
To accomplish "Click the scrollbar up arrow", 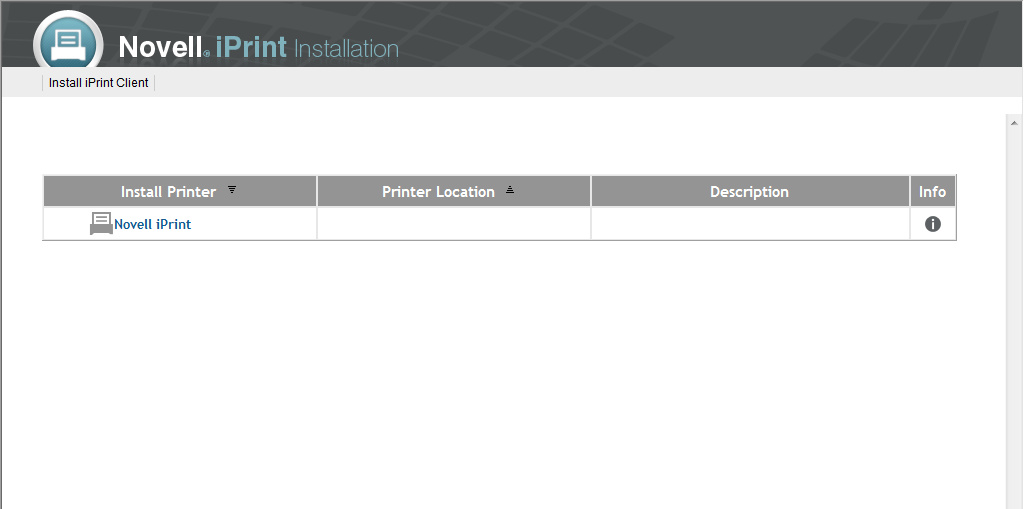I will 1014,122.
